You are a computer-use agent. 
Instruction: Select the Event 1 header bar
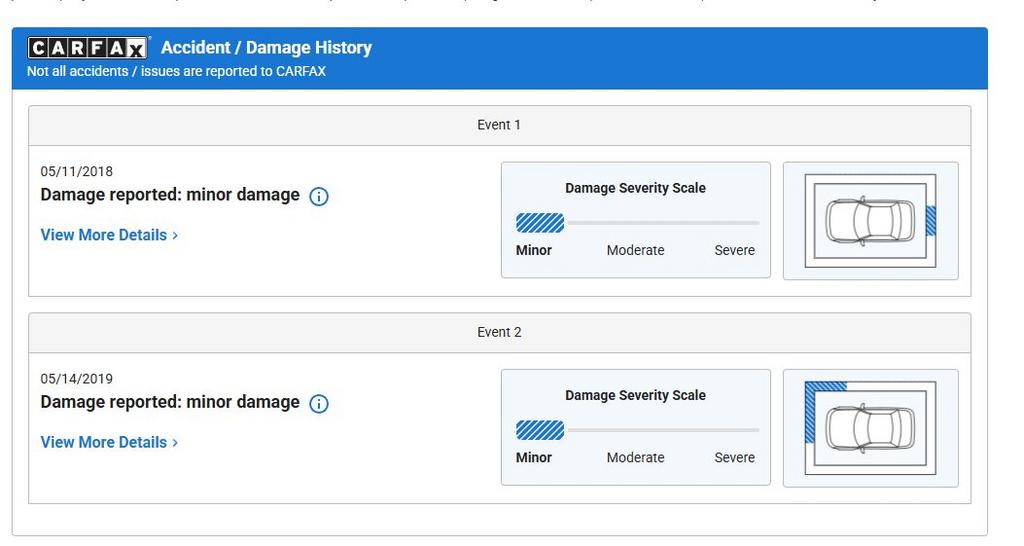click(500, 125)
